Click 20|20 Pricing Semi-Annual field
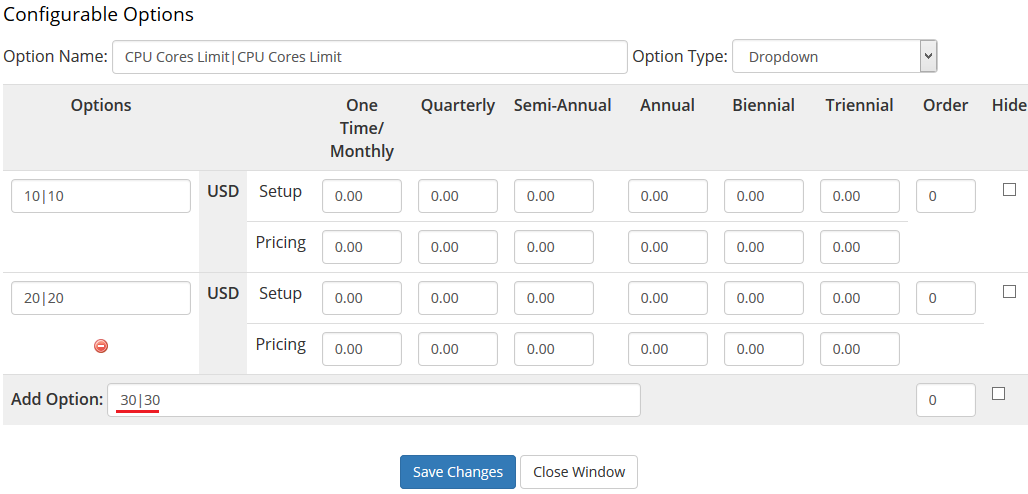This screenshot has width=1028, height=494. coord(554,349)
